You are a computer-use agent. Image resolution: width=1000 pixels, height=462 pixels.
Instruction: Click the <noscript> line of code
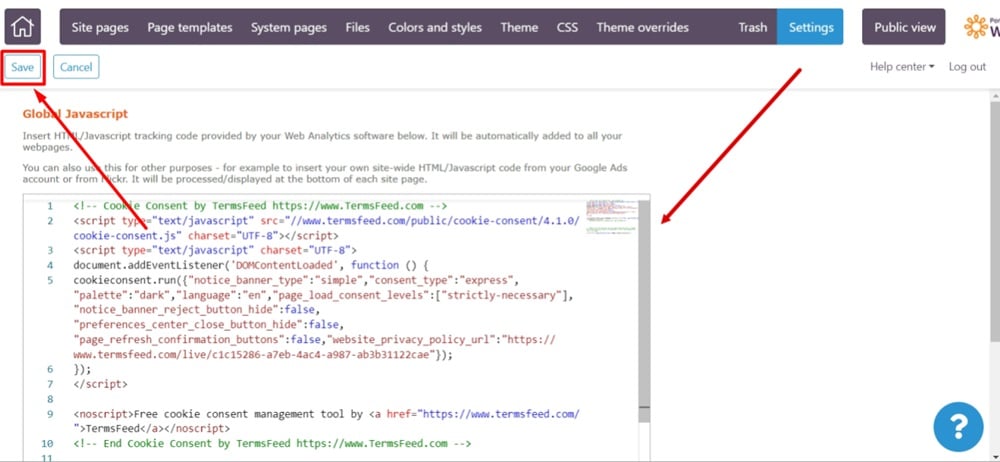(327, 414)
